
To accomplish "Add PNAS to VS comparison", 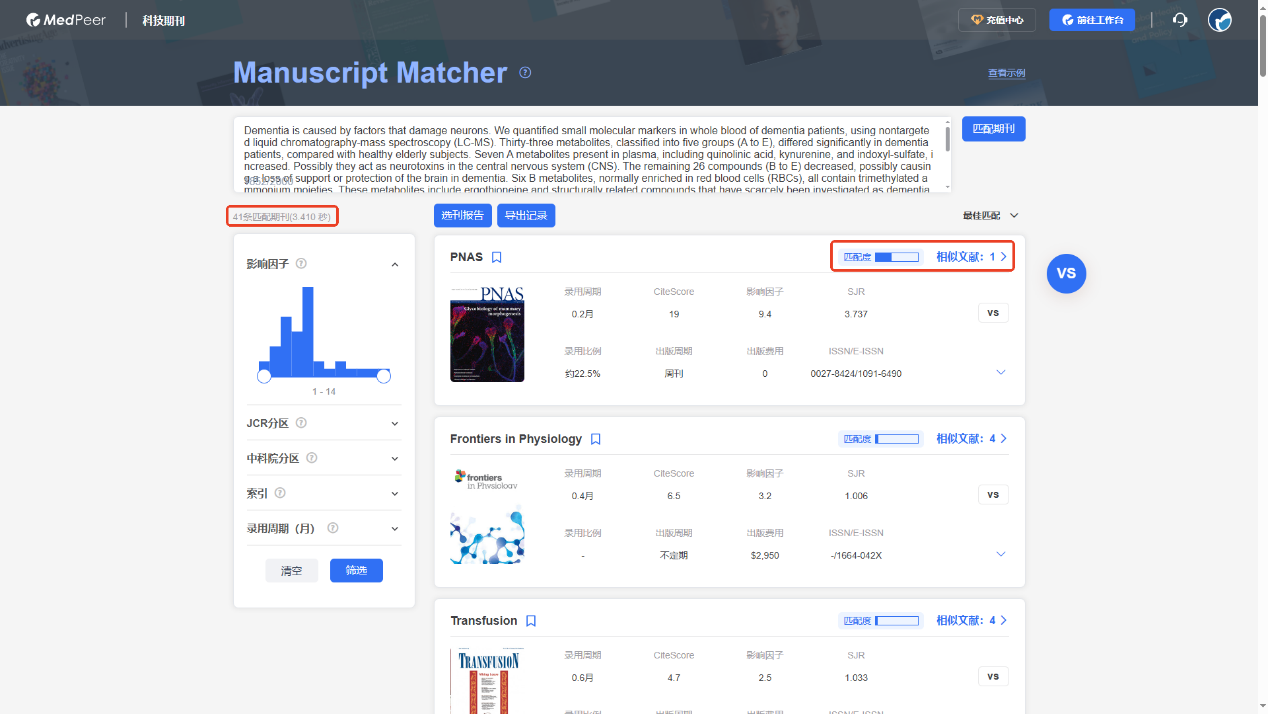I will 993,313.
